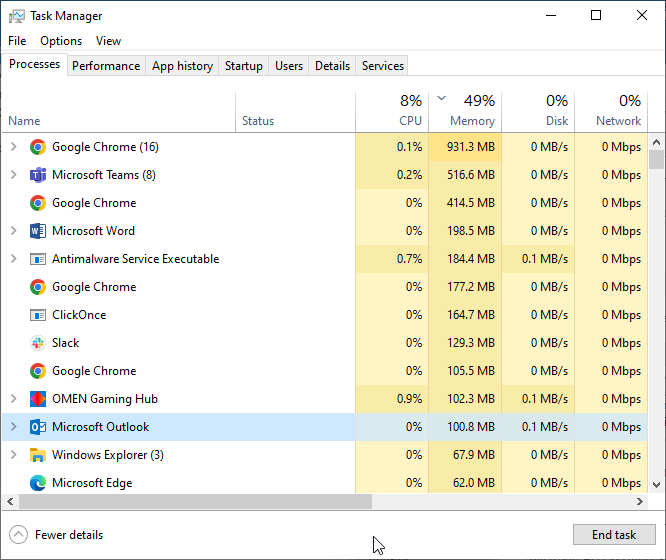666x560 pixels.
Task: Click the Fewer details link
Action: [69, 535]
